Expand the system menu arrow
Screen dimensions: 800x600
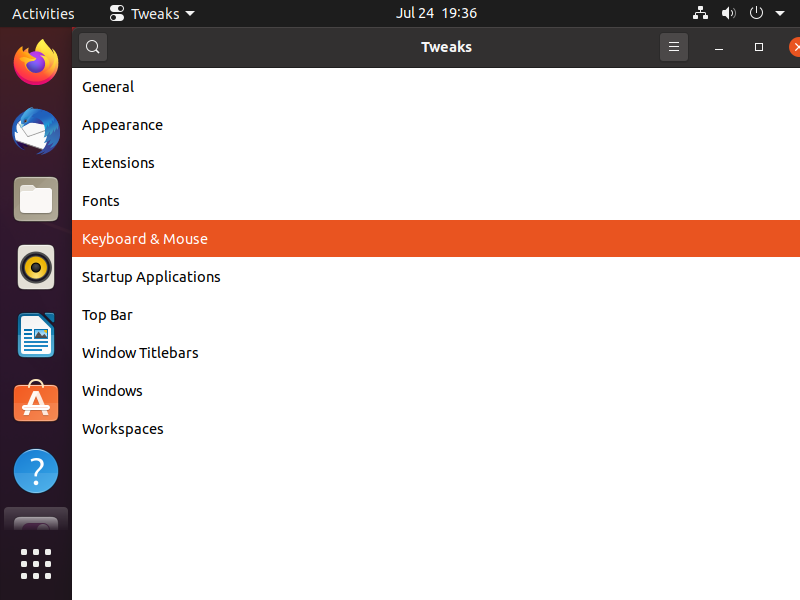(x=780, y=14)
